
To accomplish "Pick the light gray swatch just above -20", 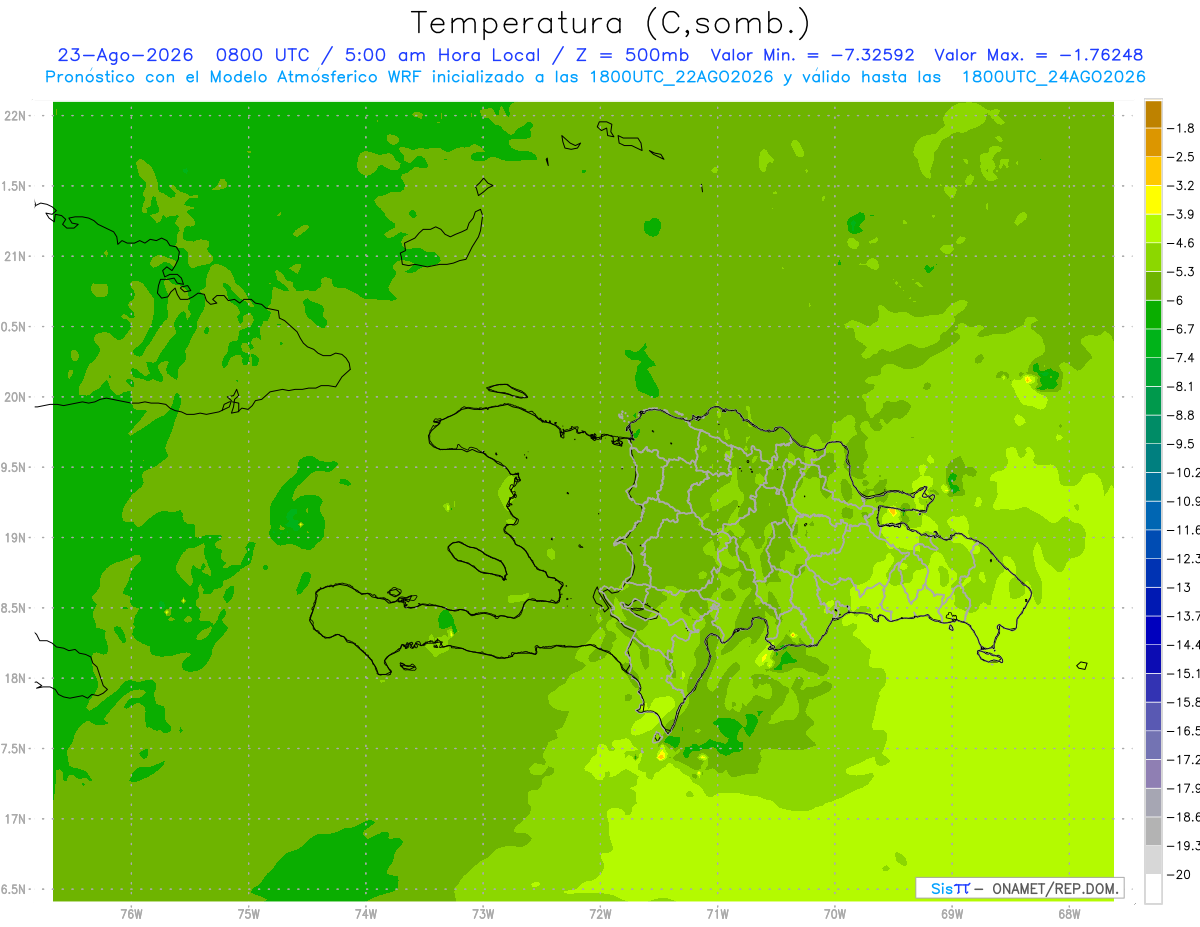I will coord(1153,860).
